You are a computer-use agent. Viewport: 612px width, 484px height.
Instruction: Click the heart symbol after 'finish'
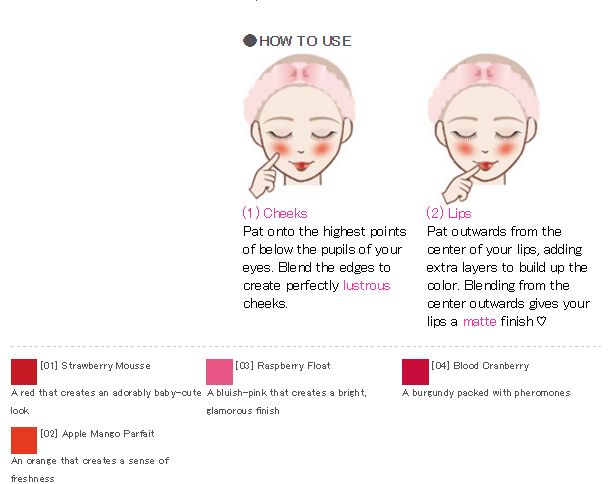541,321
